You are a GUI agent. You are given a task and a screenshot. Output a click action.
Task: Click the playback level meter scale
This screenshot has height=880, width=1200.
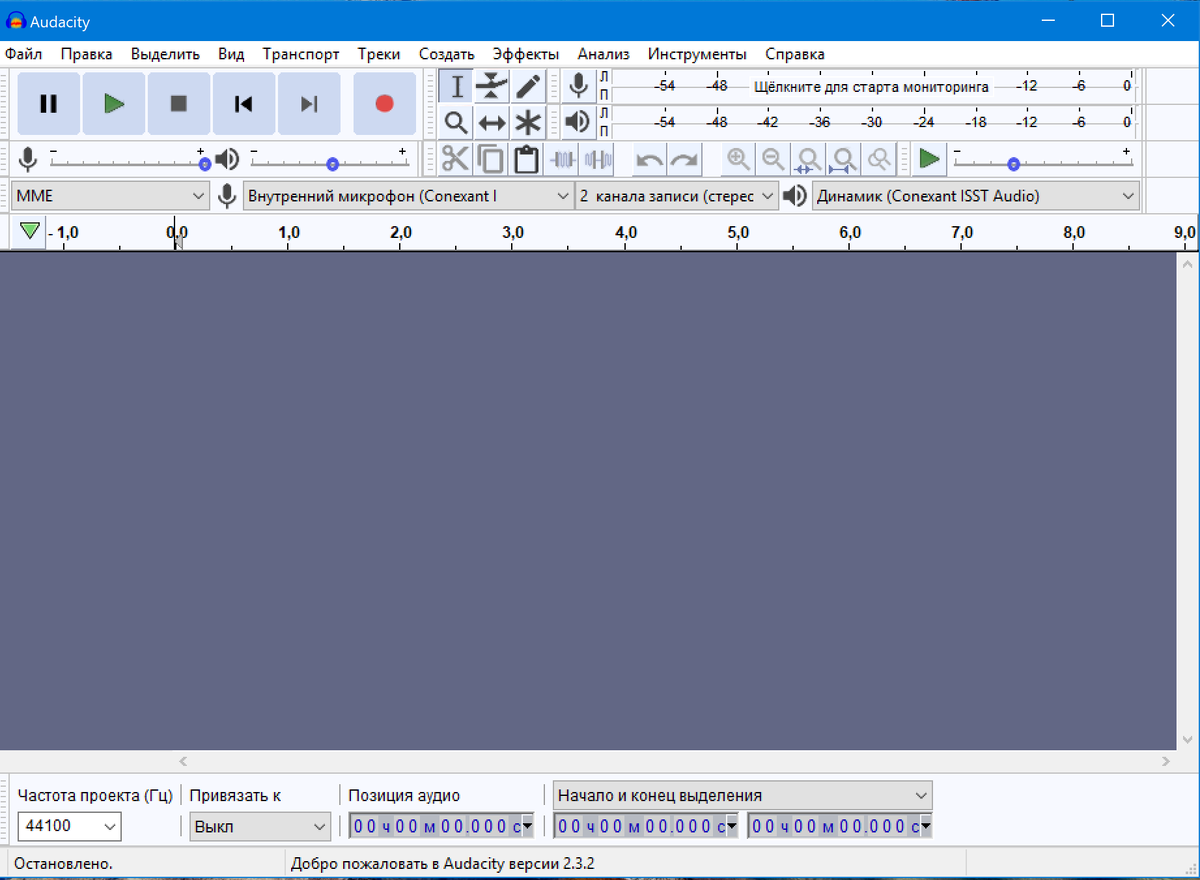pyautogui.click(x=872, y=123)
